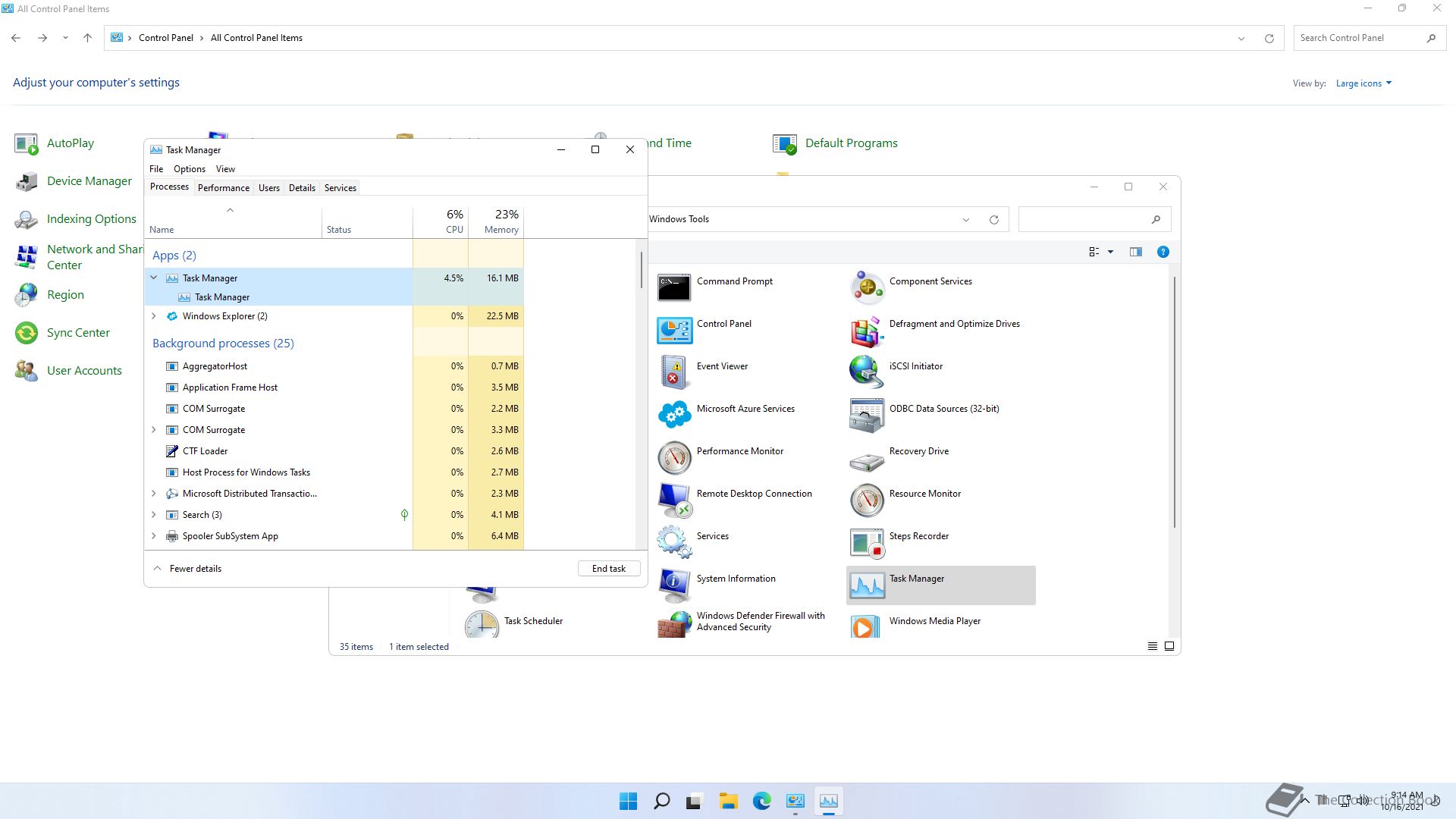Screen dimensions: 1456x819
Task: Open the View by Large icons dropdown
Action: point(1363,83)
